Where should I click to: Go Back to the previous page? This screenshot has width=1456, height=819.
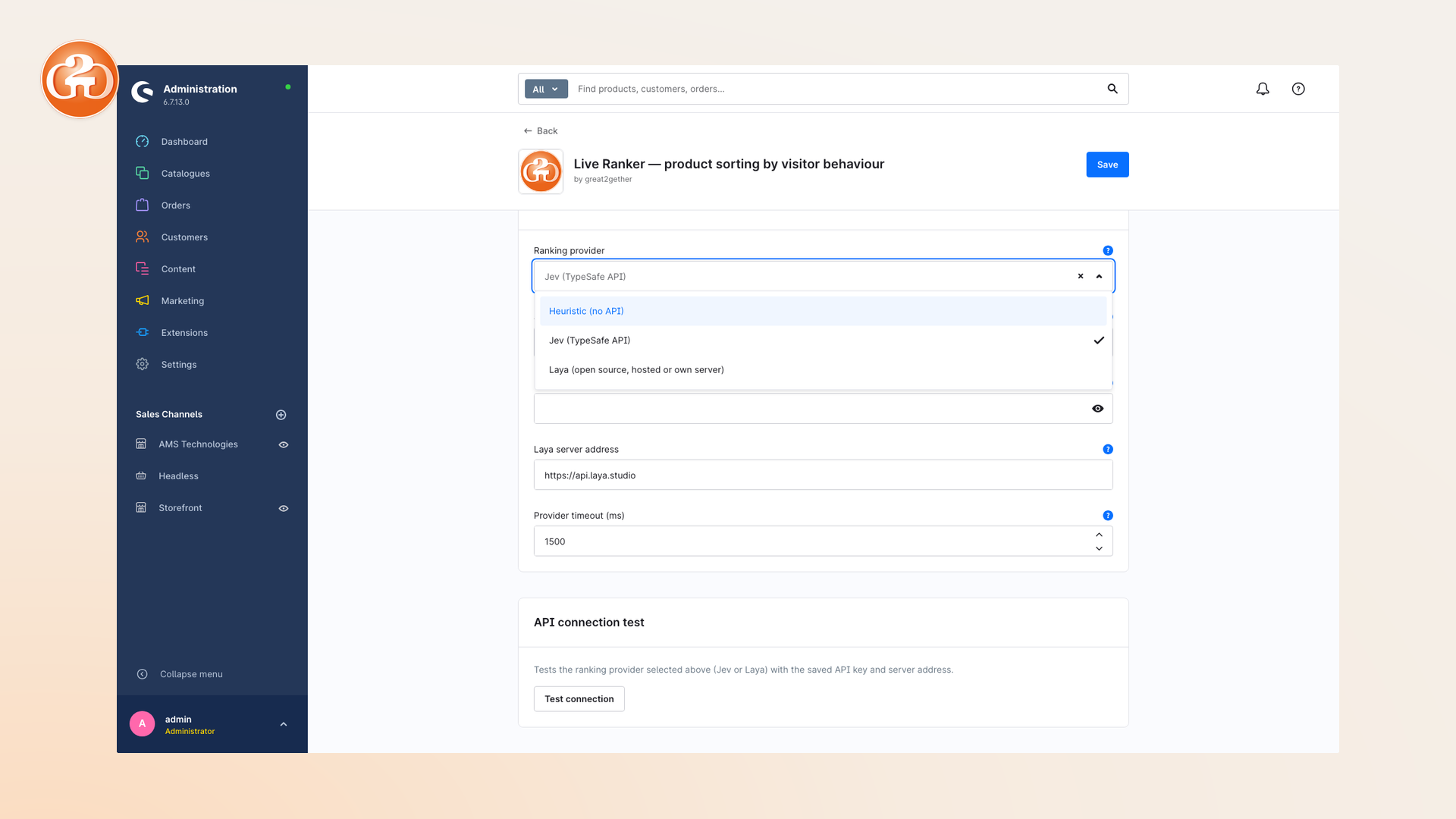pyautogui.click(x=541, y=131)
